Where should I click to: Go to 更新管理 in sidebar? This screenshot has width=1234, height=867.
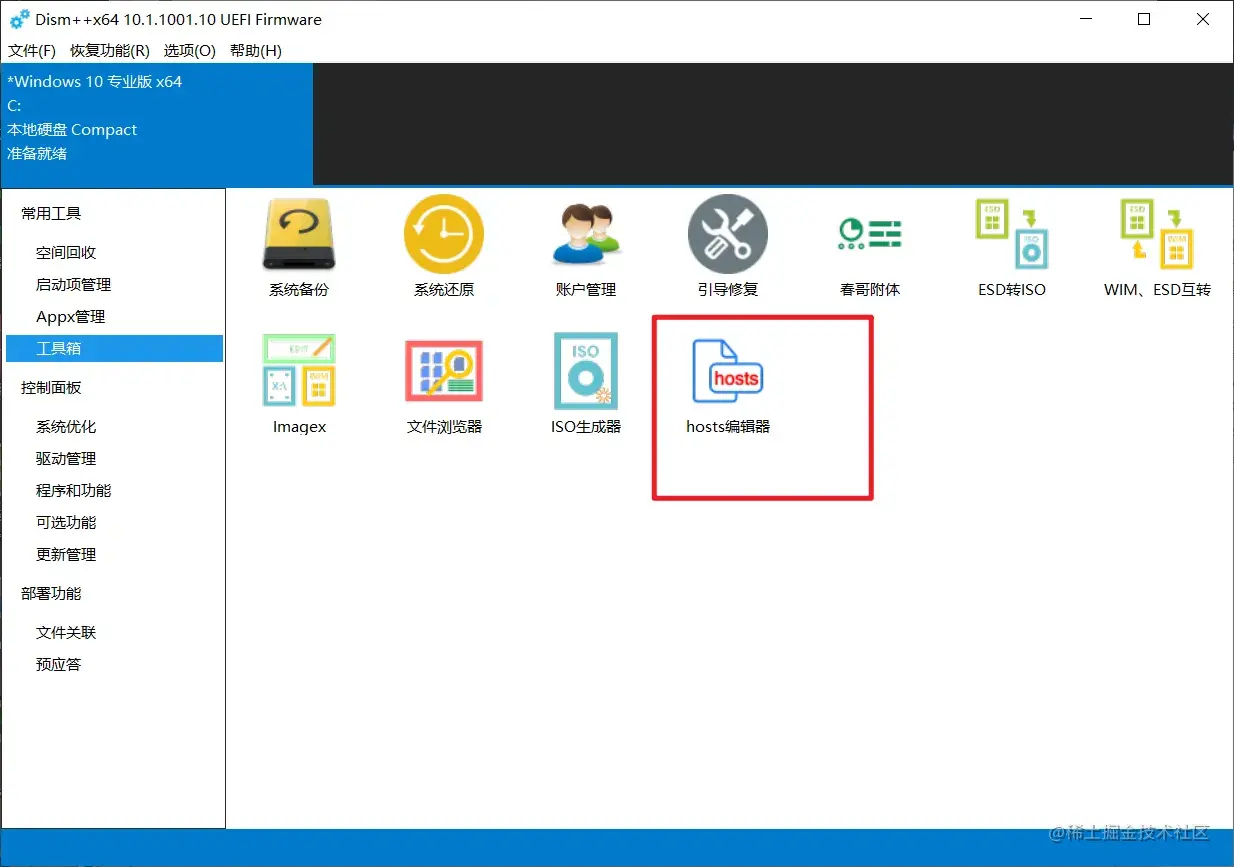114,555
